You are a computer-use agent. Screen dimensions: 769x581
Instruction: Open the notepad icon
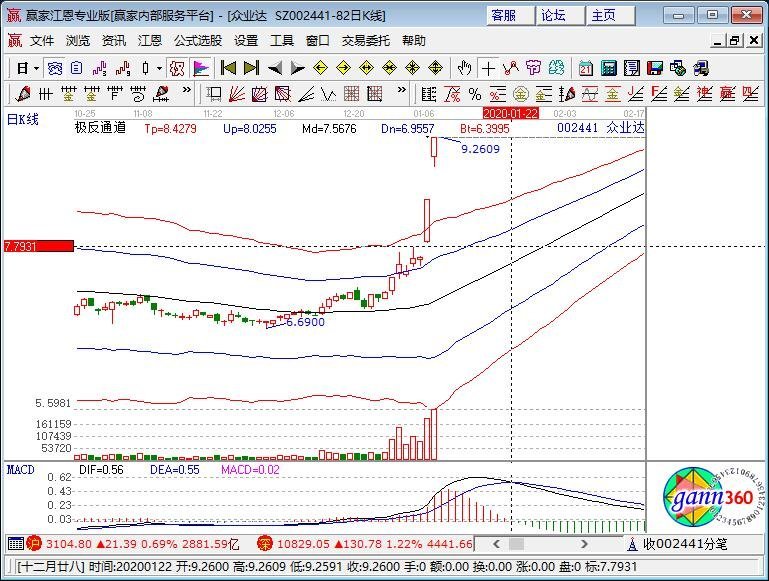[x=632, y=68]
